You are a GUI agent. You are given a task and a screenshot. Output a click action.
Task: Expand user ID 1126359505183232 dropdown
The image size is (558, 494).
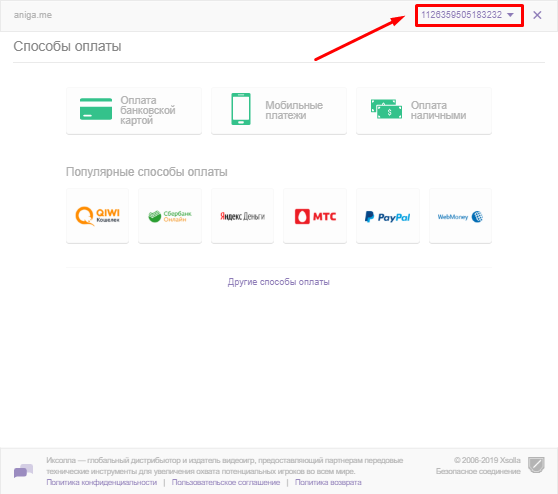[468, 15]
